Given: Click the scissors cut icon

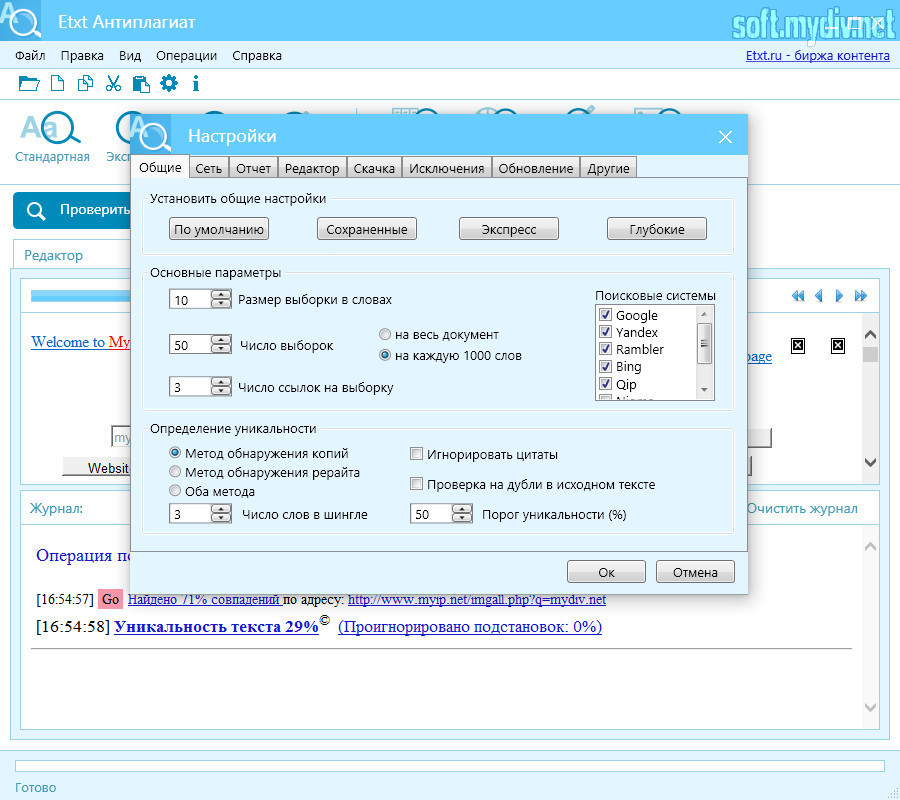Looking at the screenshot, I should 113,83.
